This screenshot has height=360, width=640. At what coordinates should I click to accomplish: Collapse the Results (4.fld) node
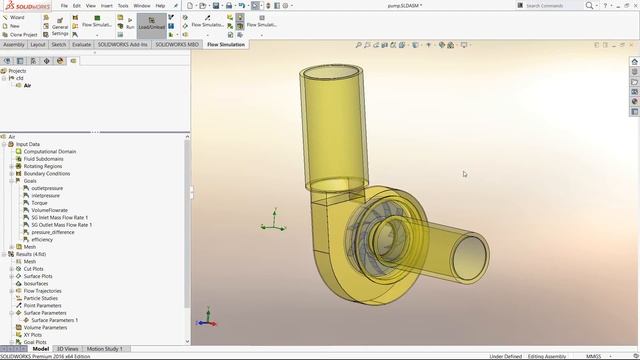coord(4,254)
